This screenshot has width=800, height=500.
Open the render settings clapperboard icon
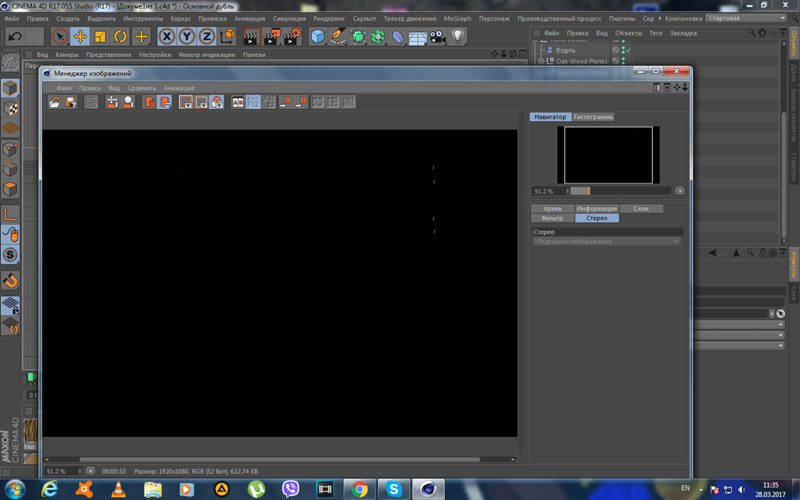[x=292, y=37]
